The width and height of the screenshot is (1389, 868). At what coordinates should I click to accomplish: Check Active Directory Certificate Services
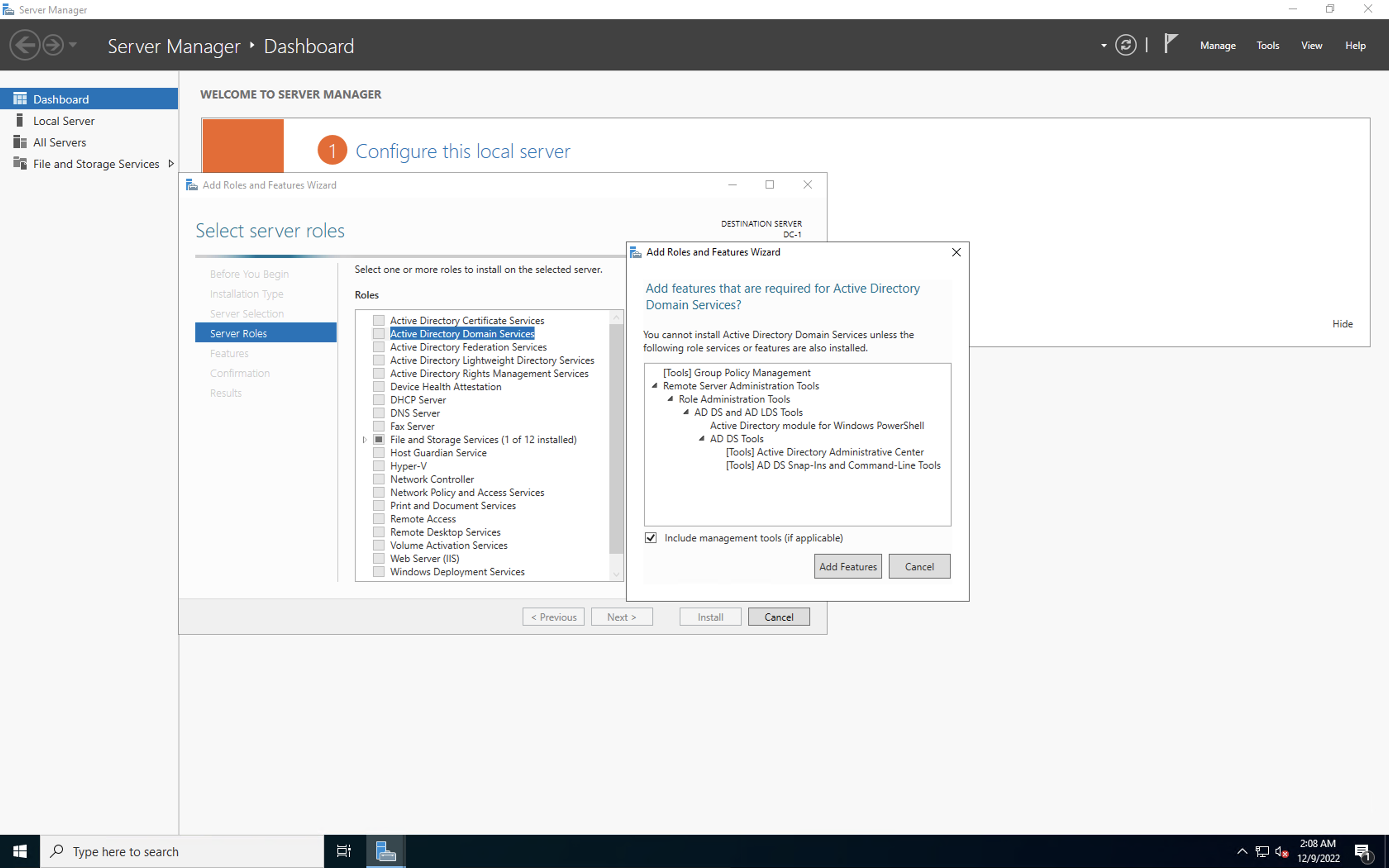coord(378,320)
